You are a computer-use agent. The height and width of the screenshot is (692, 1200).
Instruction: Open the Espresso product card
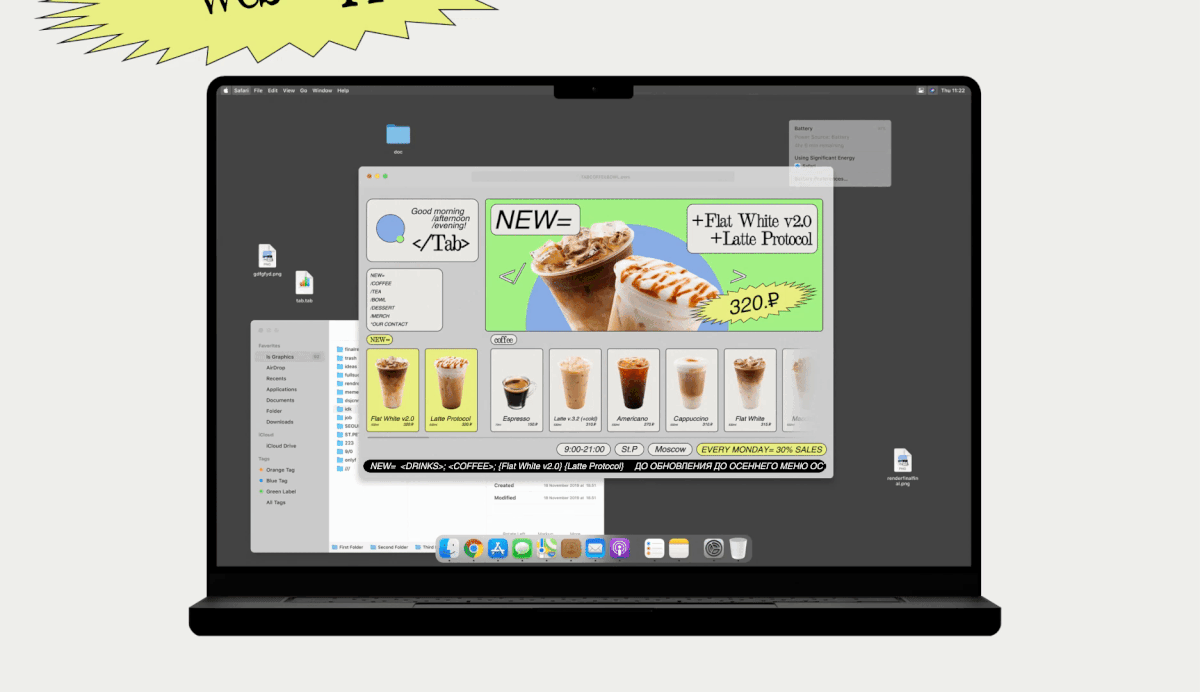[x=517, y=389]
